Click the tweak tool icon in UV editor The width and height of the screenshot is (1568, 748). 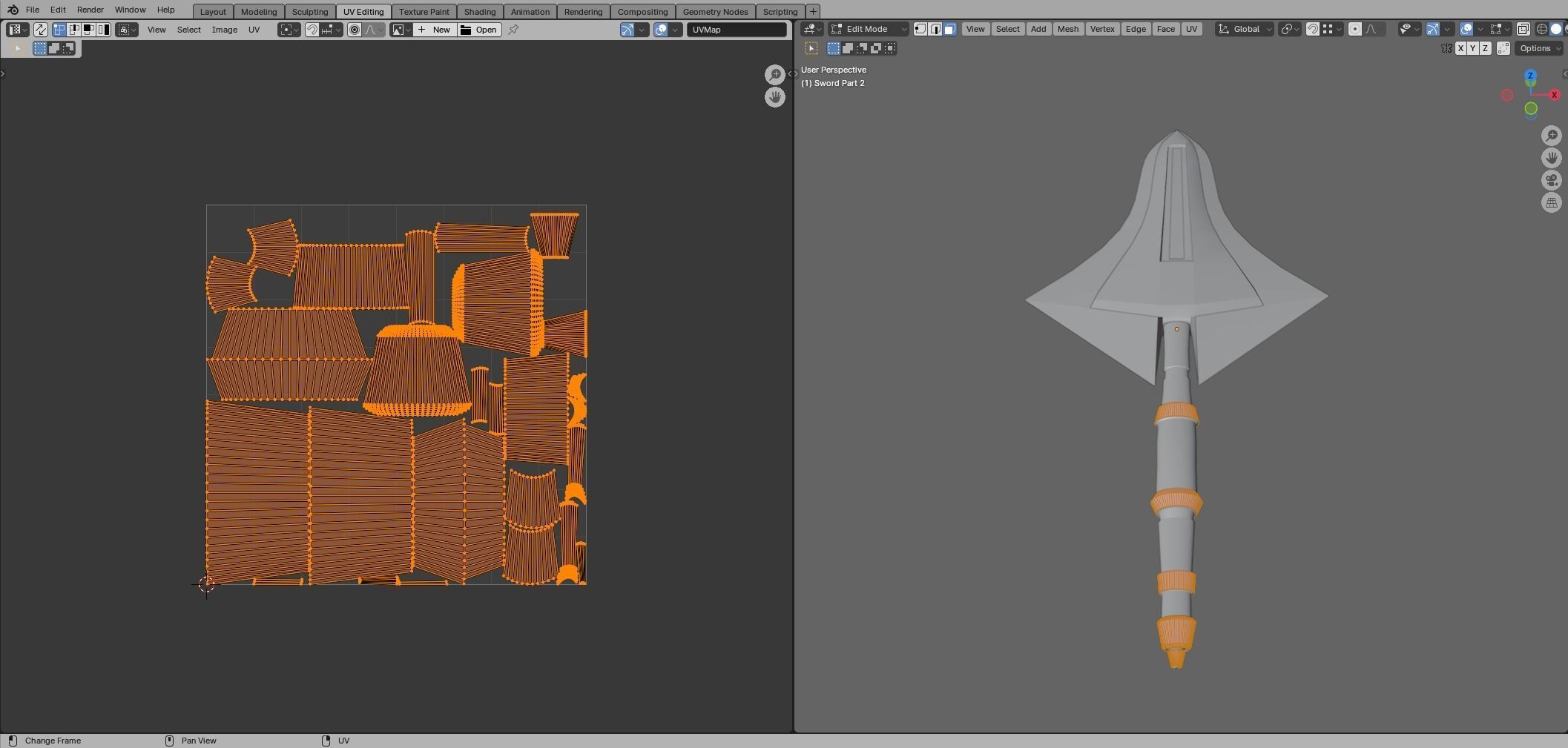17,48
